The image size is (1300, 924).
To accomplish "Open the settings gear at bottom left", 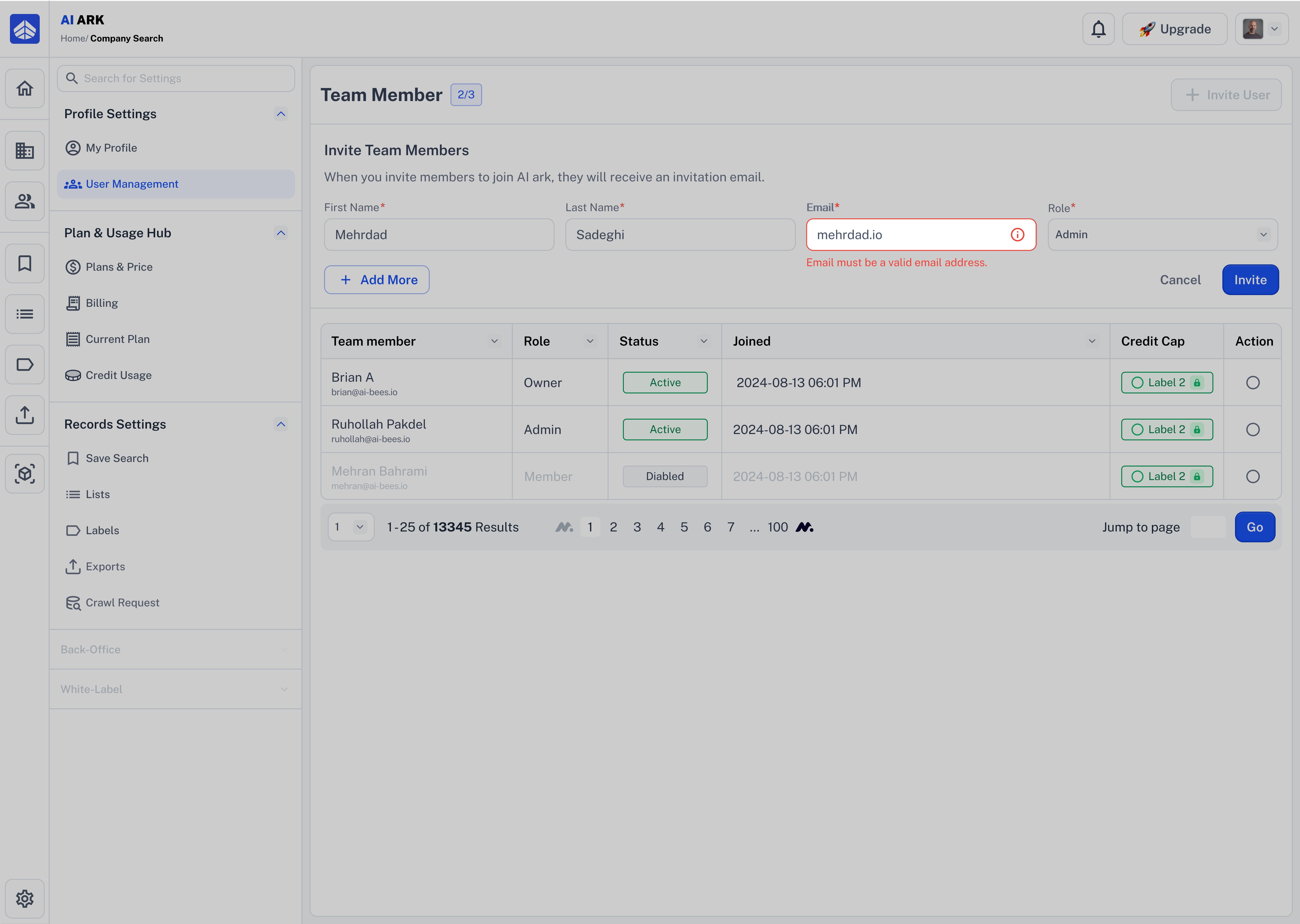I will tap(24, 899).
